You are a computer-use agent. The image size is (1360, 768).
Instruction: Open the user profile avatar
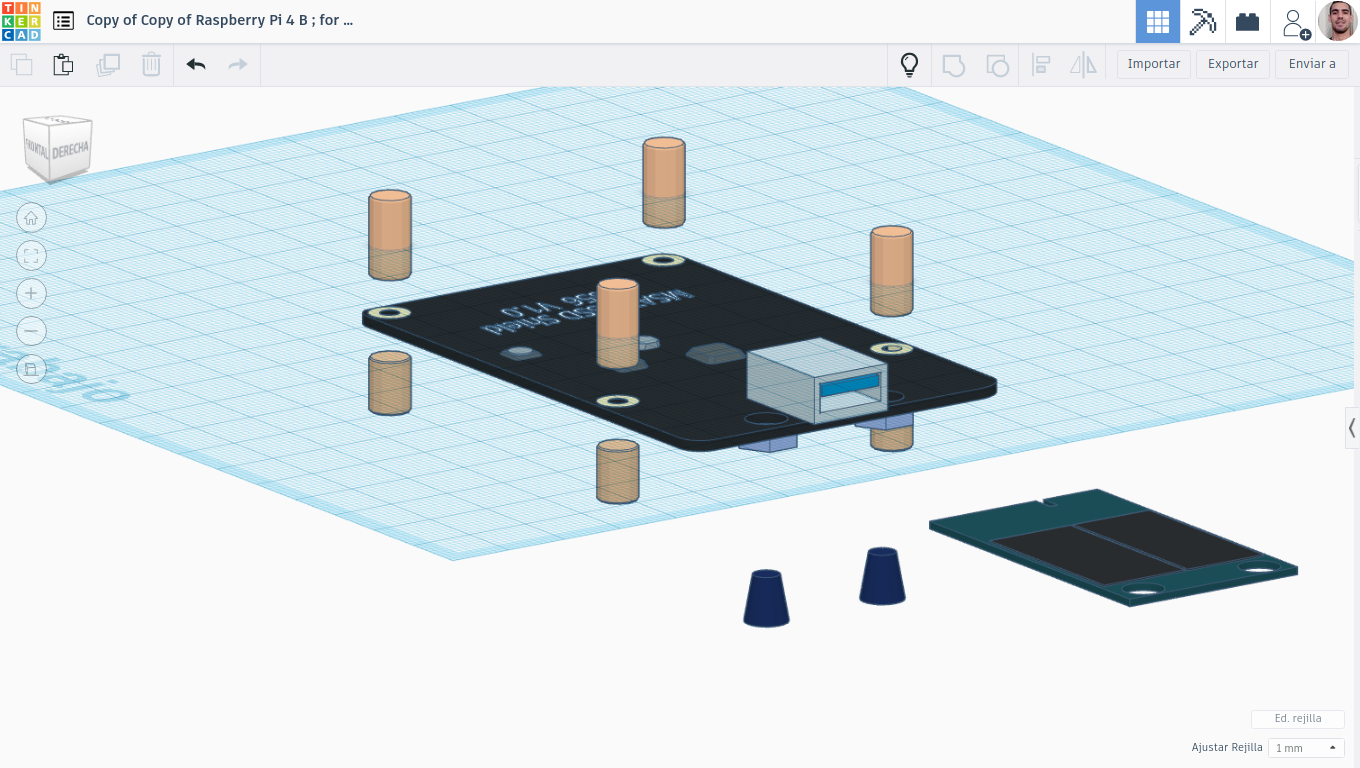click(x=1337, y=21)
